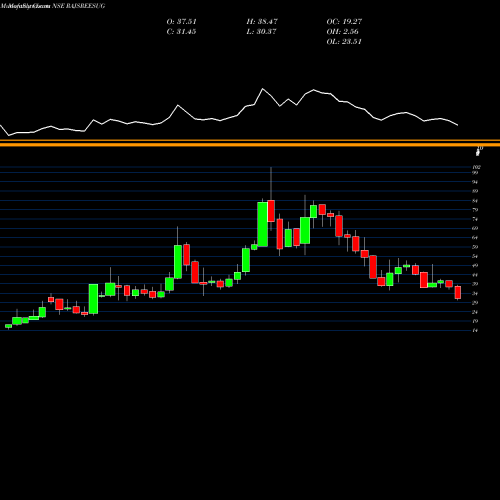Click the 44 price axis label
The width and height of the screenshot is (500, 500).
[x=475, y=275]
